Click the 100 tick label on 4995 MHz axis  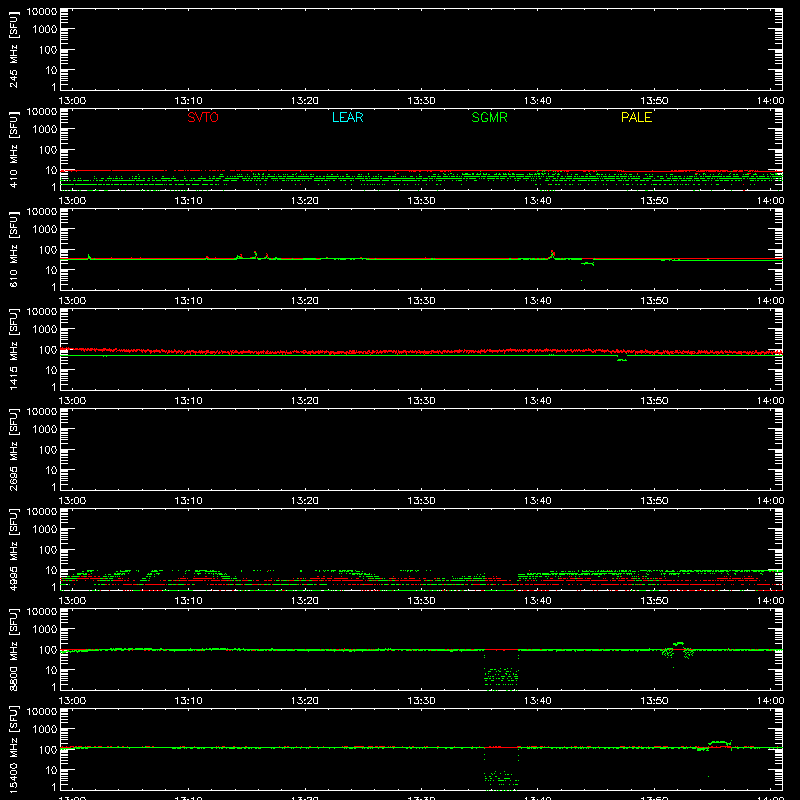pos(48,550)
